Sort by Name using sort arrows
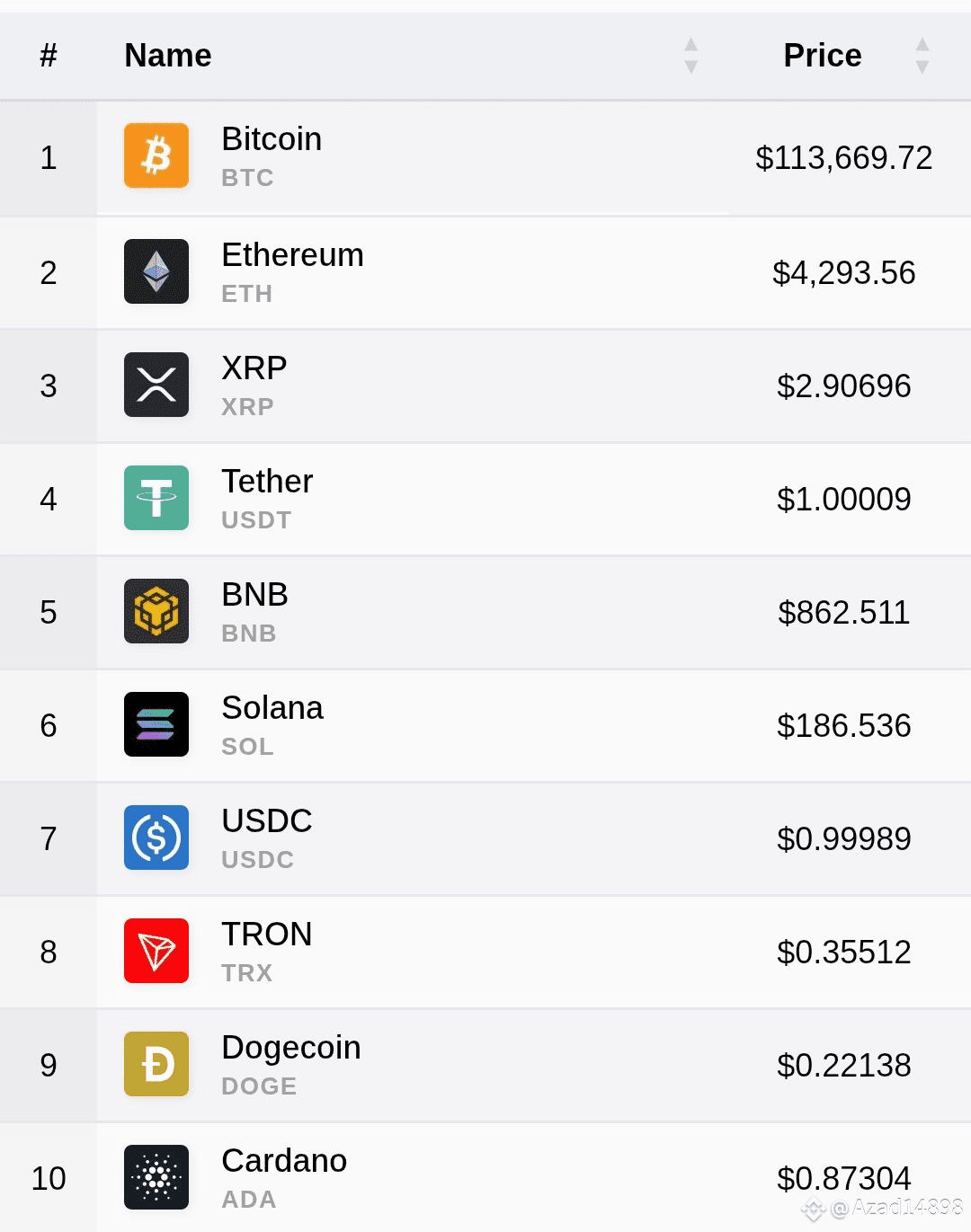The width and height of the screenshot is (971, 1232). click(690, 56)
